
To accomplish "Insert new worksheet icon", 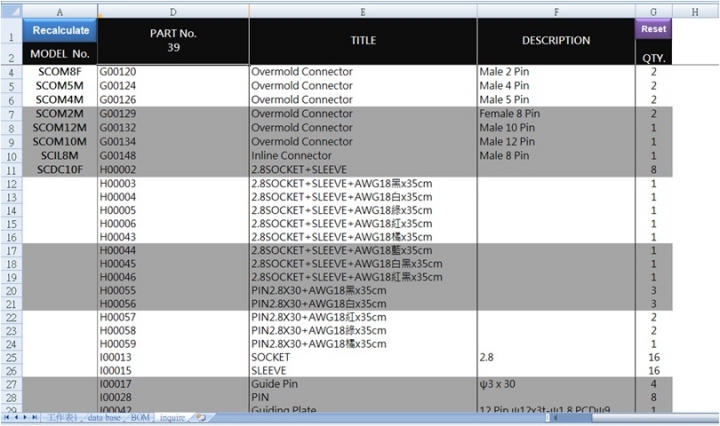I will pos(201,417).
